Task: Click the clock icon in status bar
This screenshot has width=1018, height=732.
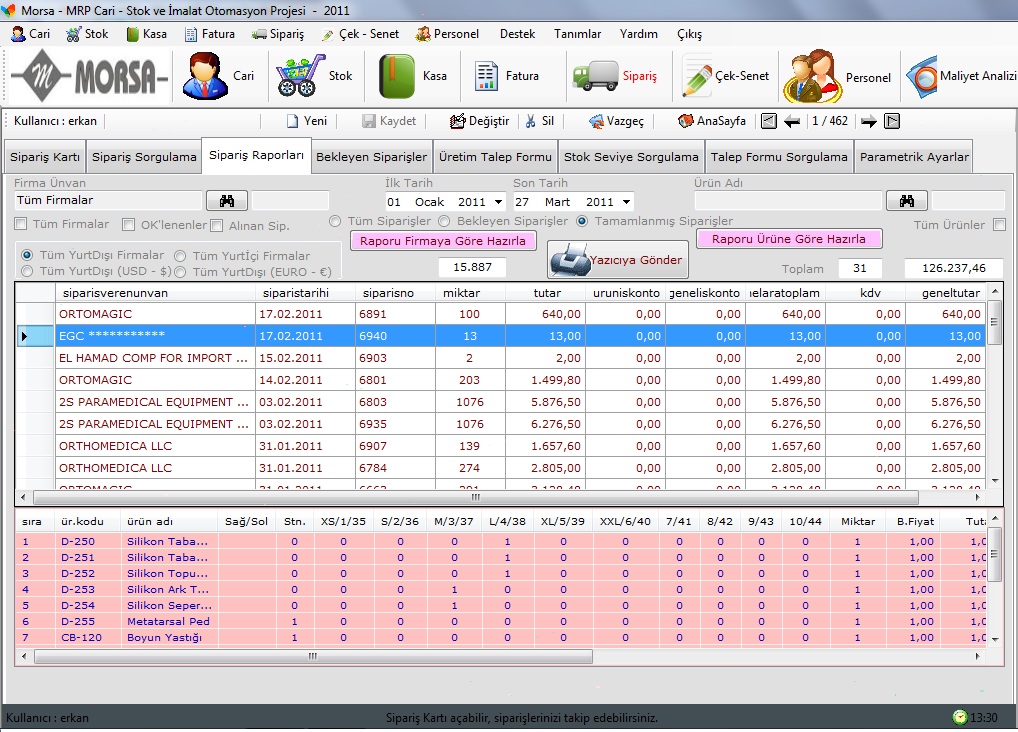Action: point(960,717)
